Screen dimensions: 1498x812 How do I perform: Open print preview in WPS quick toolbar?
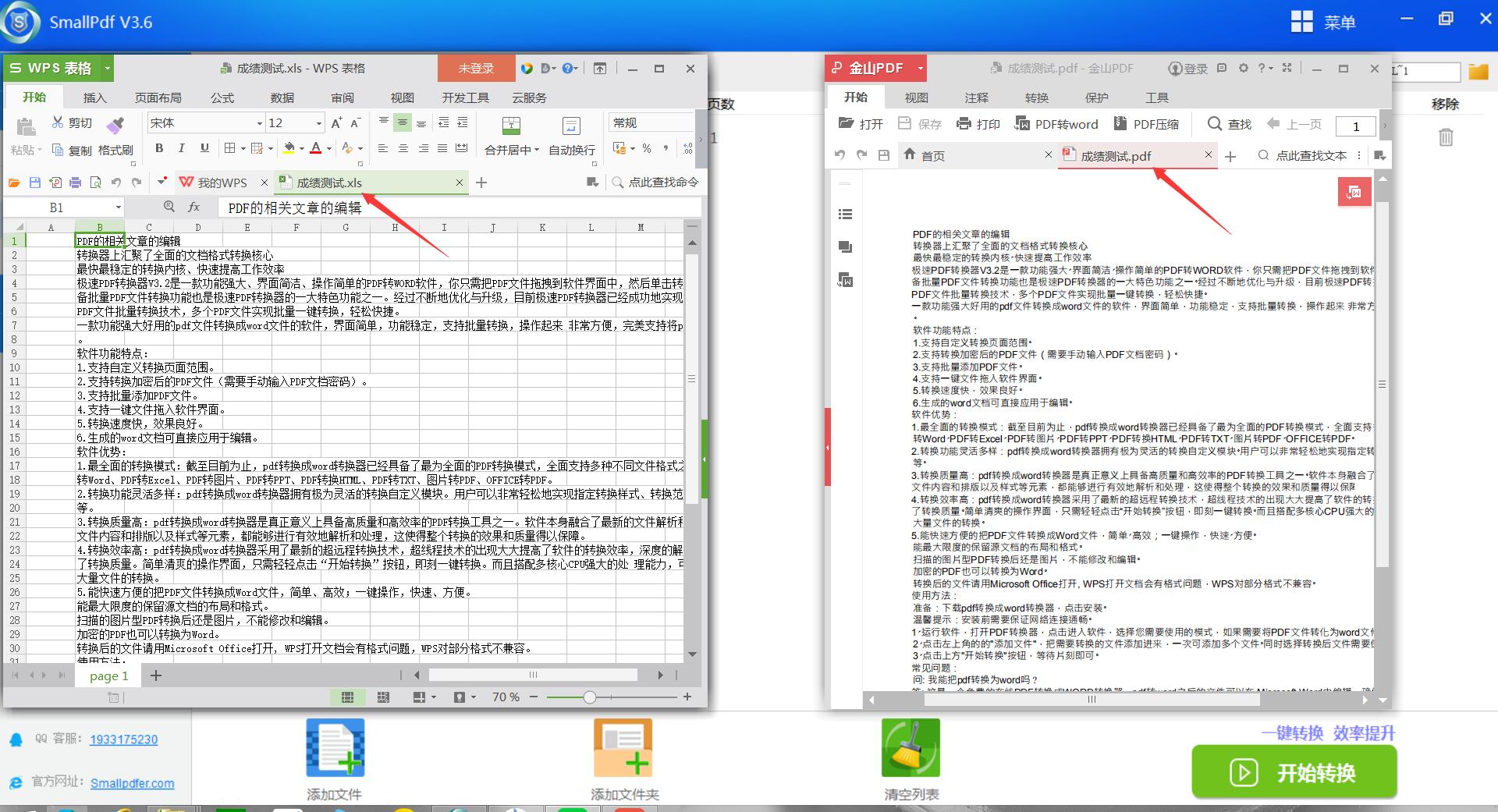coord(95,183)
